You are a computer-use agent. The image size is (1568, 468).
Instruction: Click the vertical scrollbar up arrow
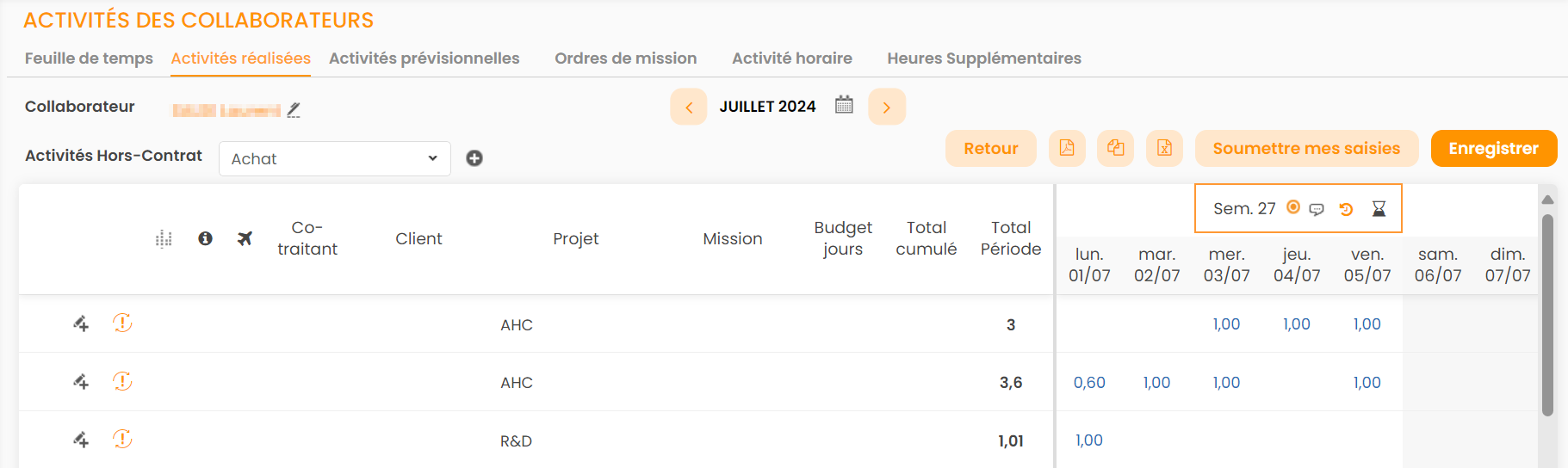[x=1547, y=200]
